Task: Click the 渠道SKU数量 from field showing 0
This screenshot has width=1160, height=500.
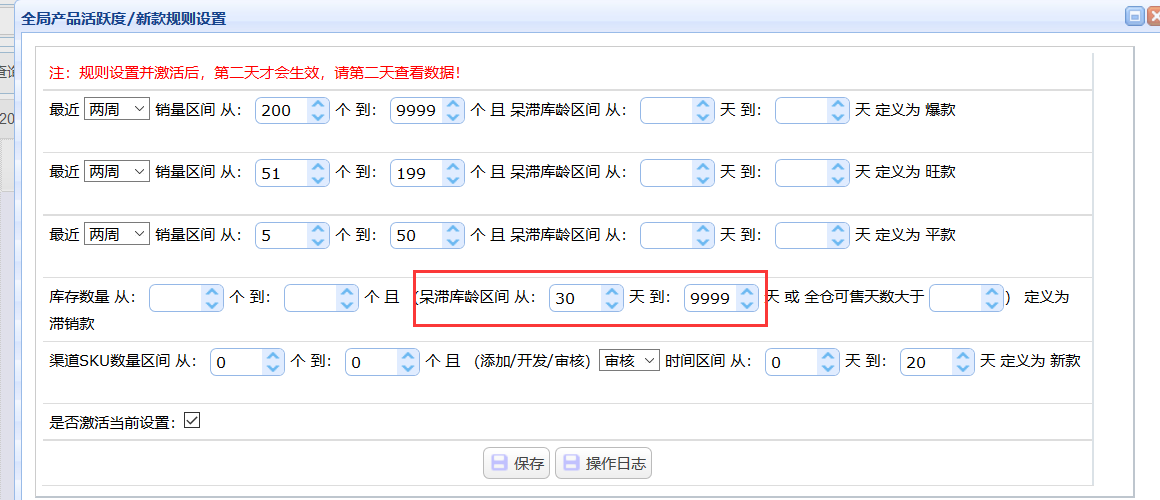Action: (x=237, y=362)
